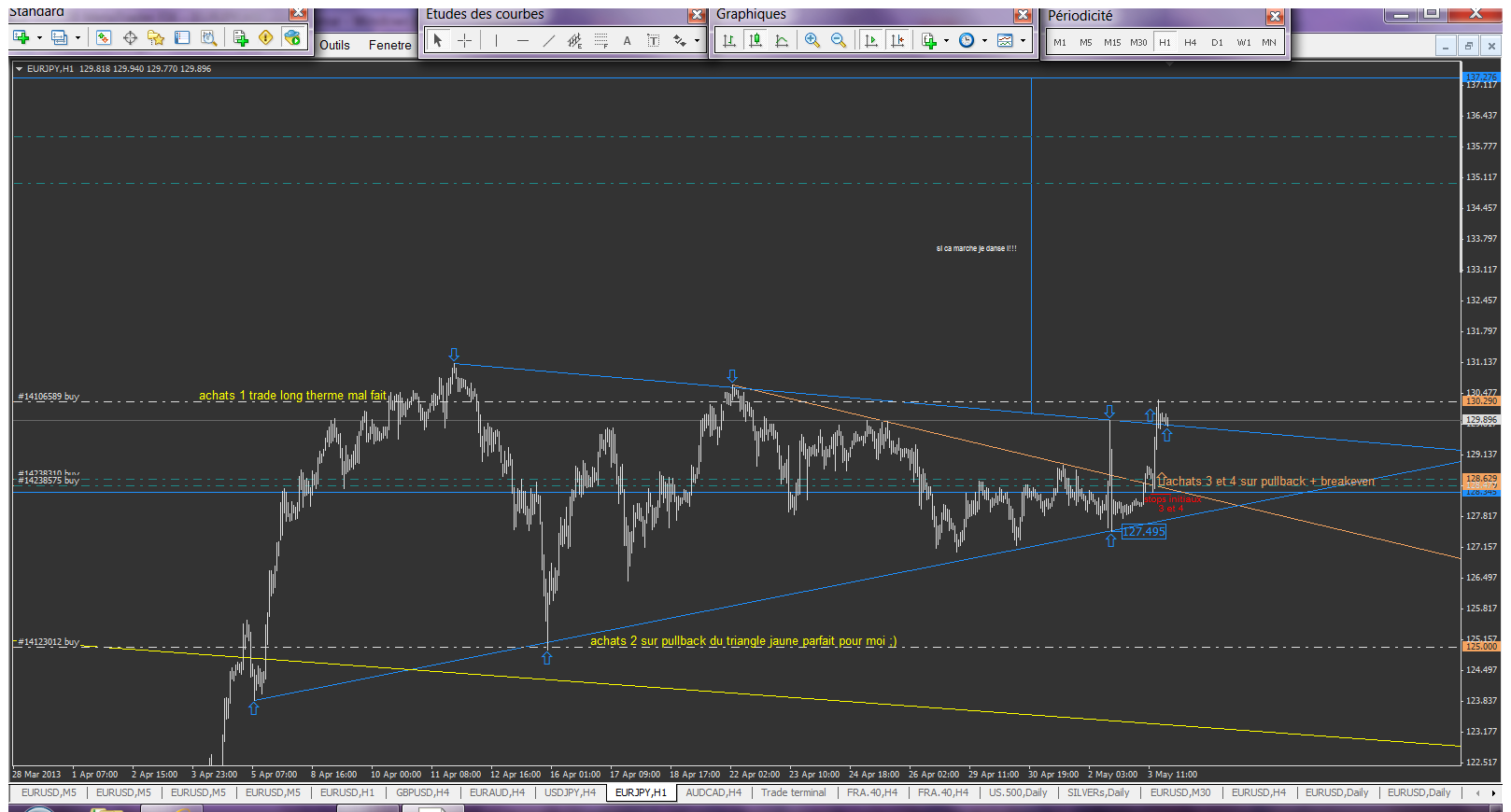The image size is (1511, 812).
Task: Select the crosshair tool in Etudes des courbes
Action: coord(464,40)
